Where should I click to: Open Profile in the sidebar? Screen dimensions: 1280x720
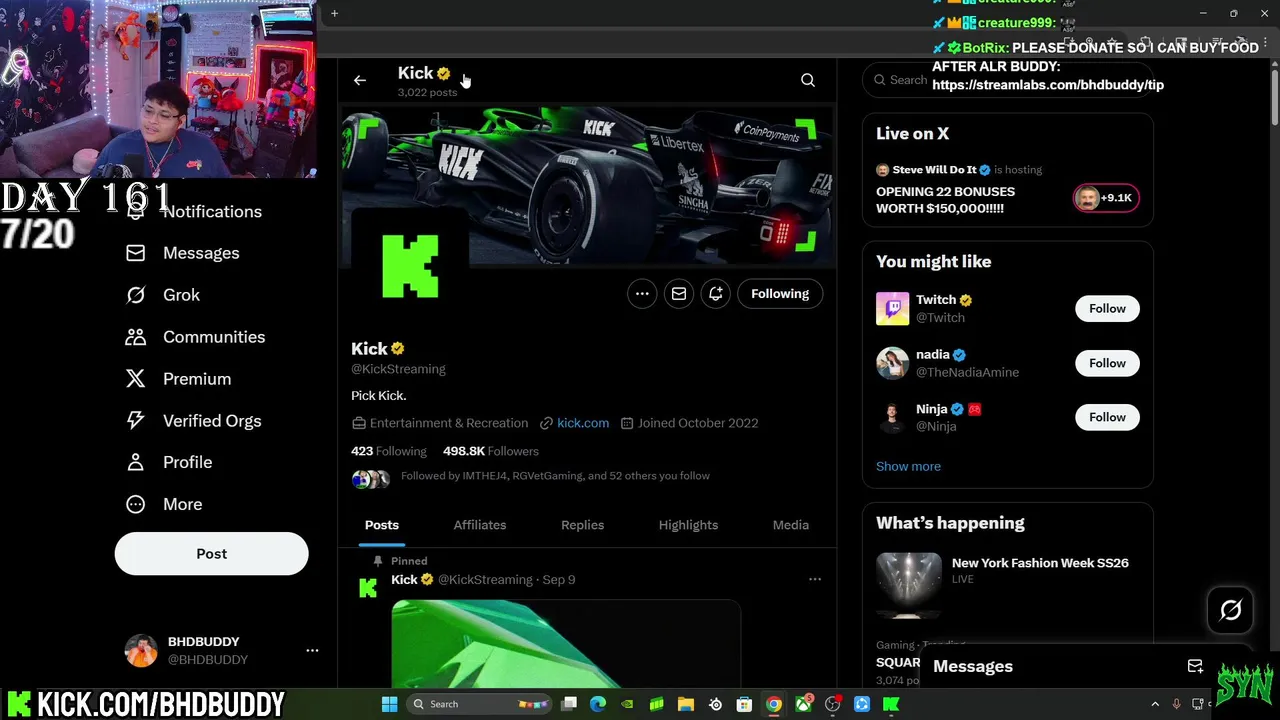187,462
